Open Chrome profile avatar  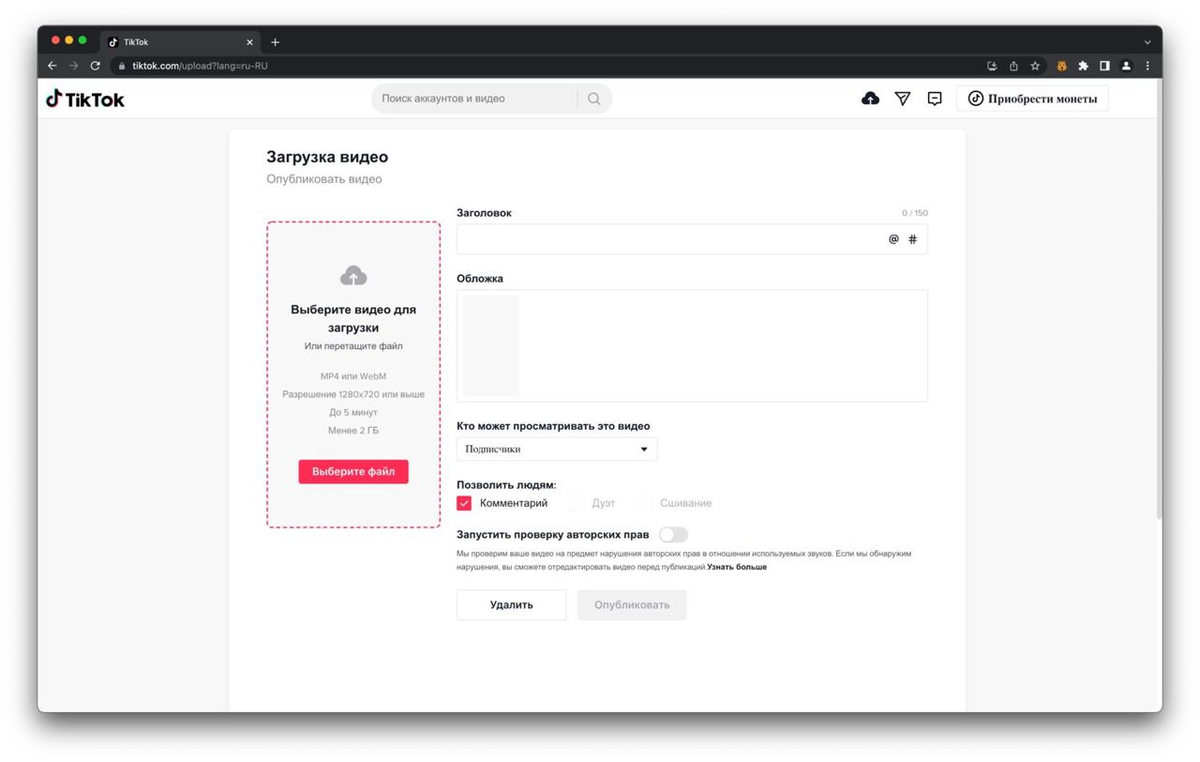1126,66
